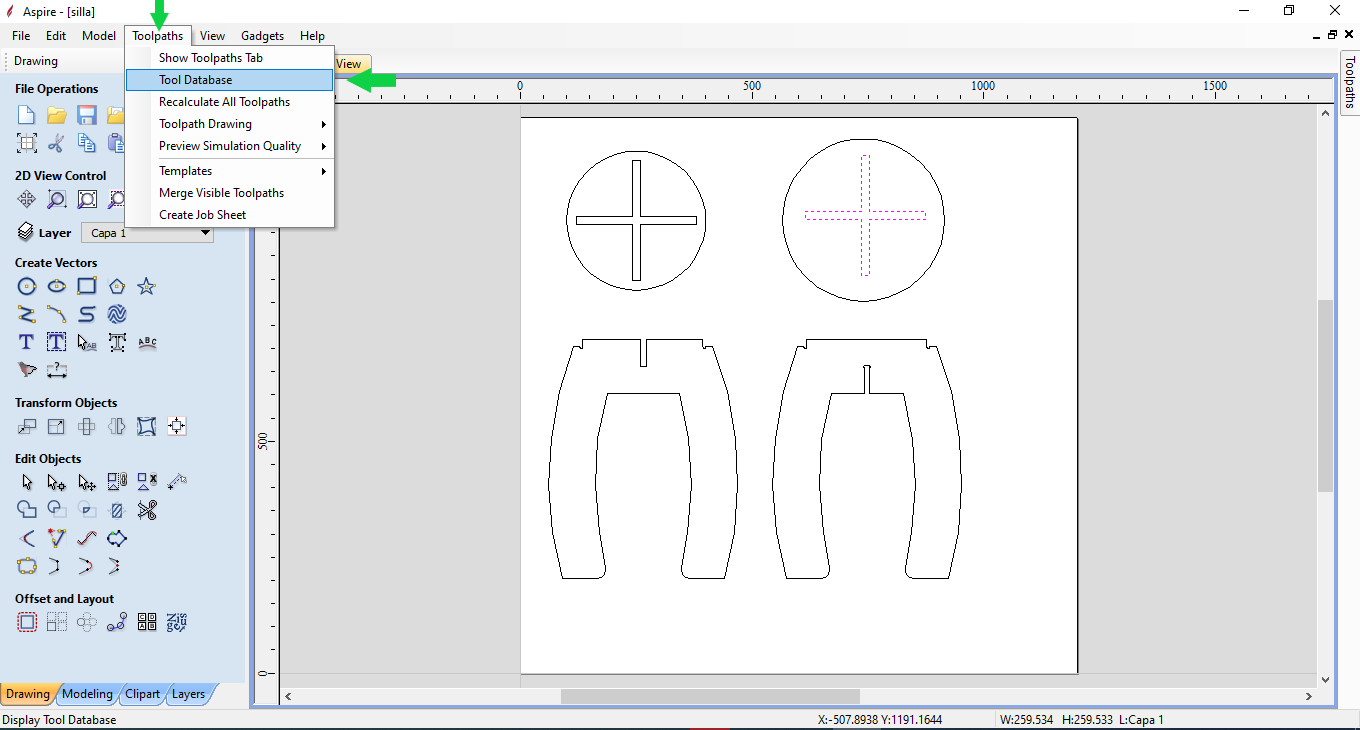Open the Edit menu
This screenshot has height=730, width=1360.
pos(56,36)
